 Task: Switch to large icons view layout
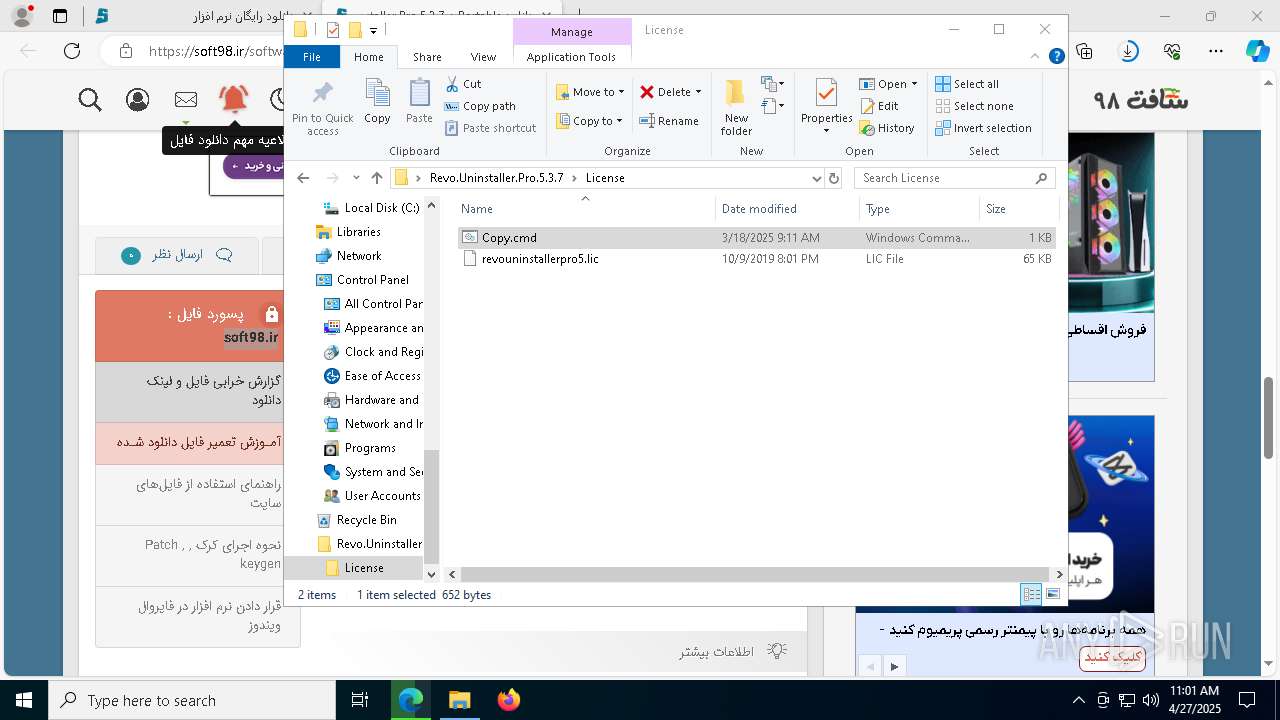pyautogui.click(x=1052, y=595)
